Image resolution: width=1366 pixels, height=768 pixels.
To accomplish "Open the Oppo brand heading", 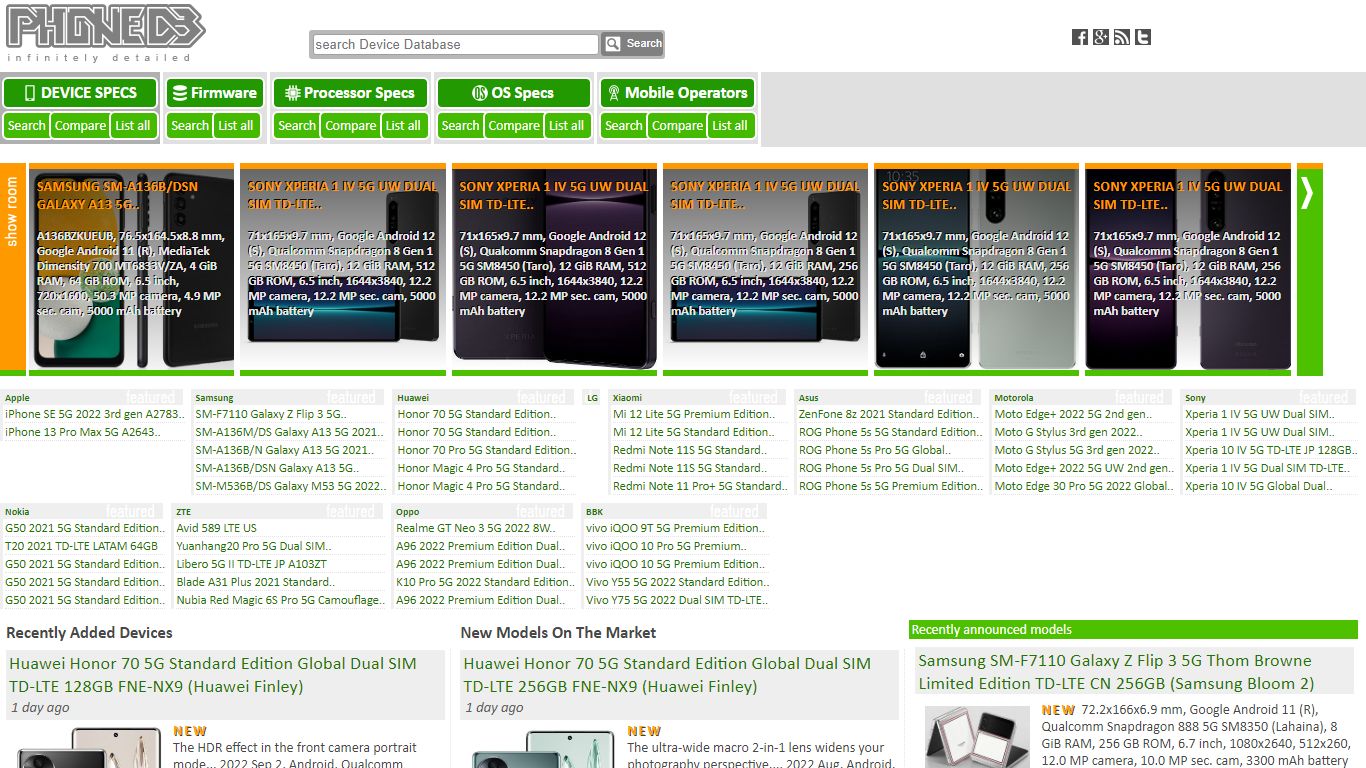I will pos(407,512).
